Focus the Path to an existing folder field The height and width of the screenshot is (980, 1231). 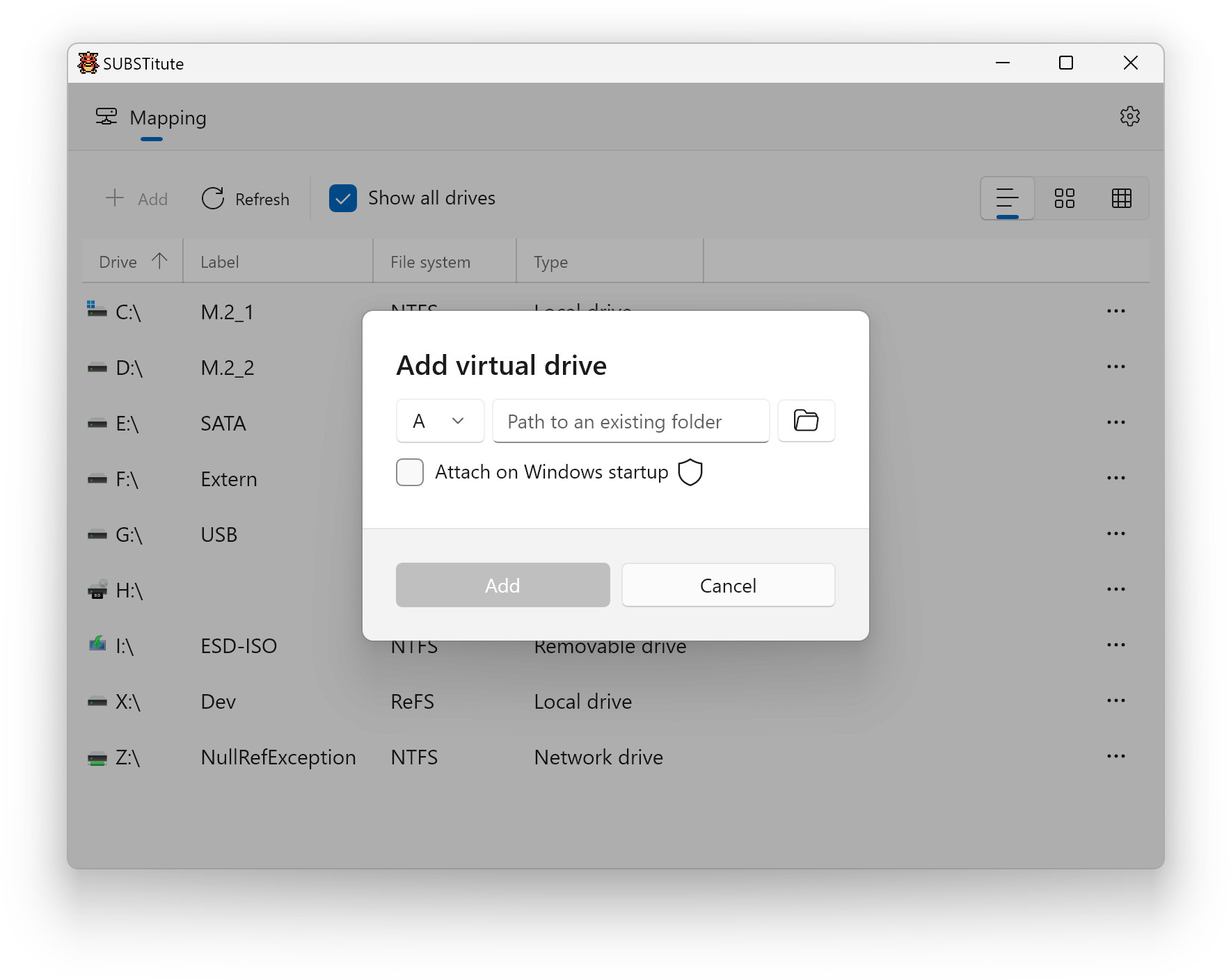[x=630, y=421]
